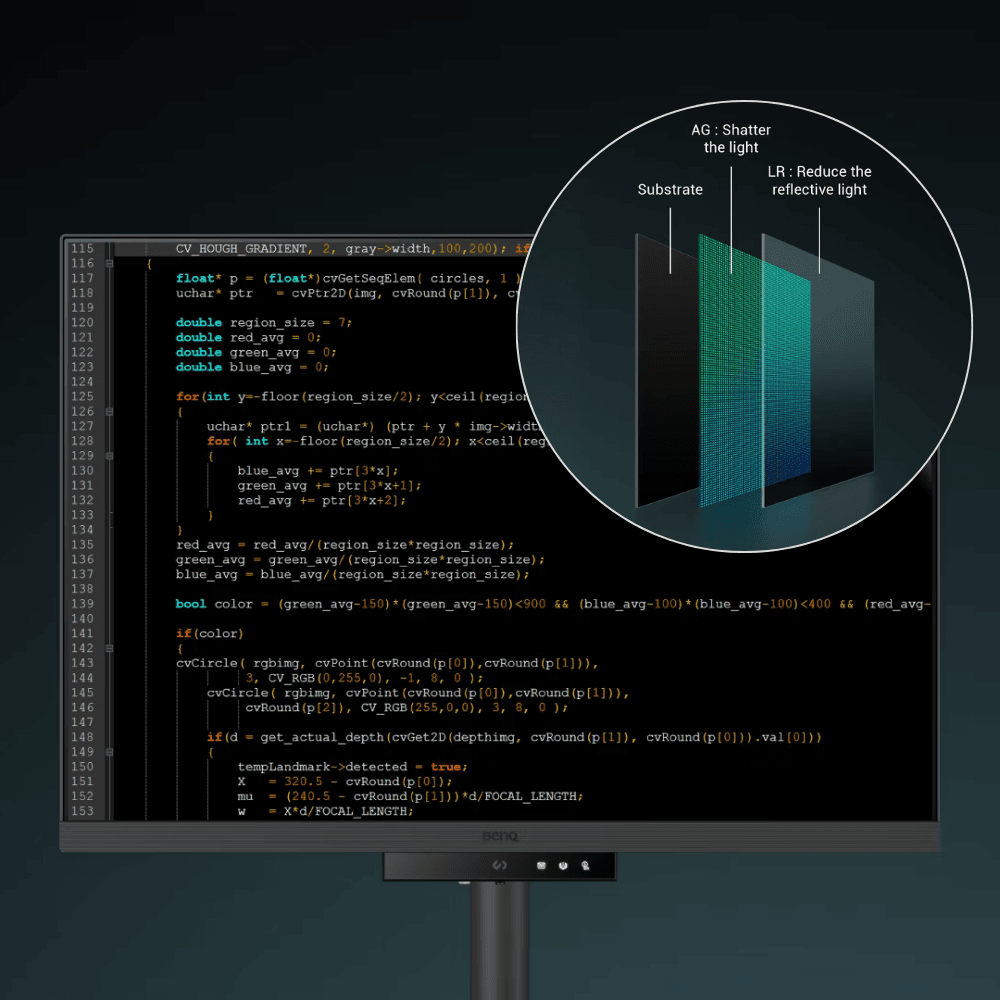Collapse the fold marker on line 126
The image size is (1000, 1000).
coord(110,412)
